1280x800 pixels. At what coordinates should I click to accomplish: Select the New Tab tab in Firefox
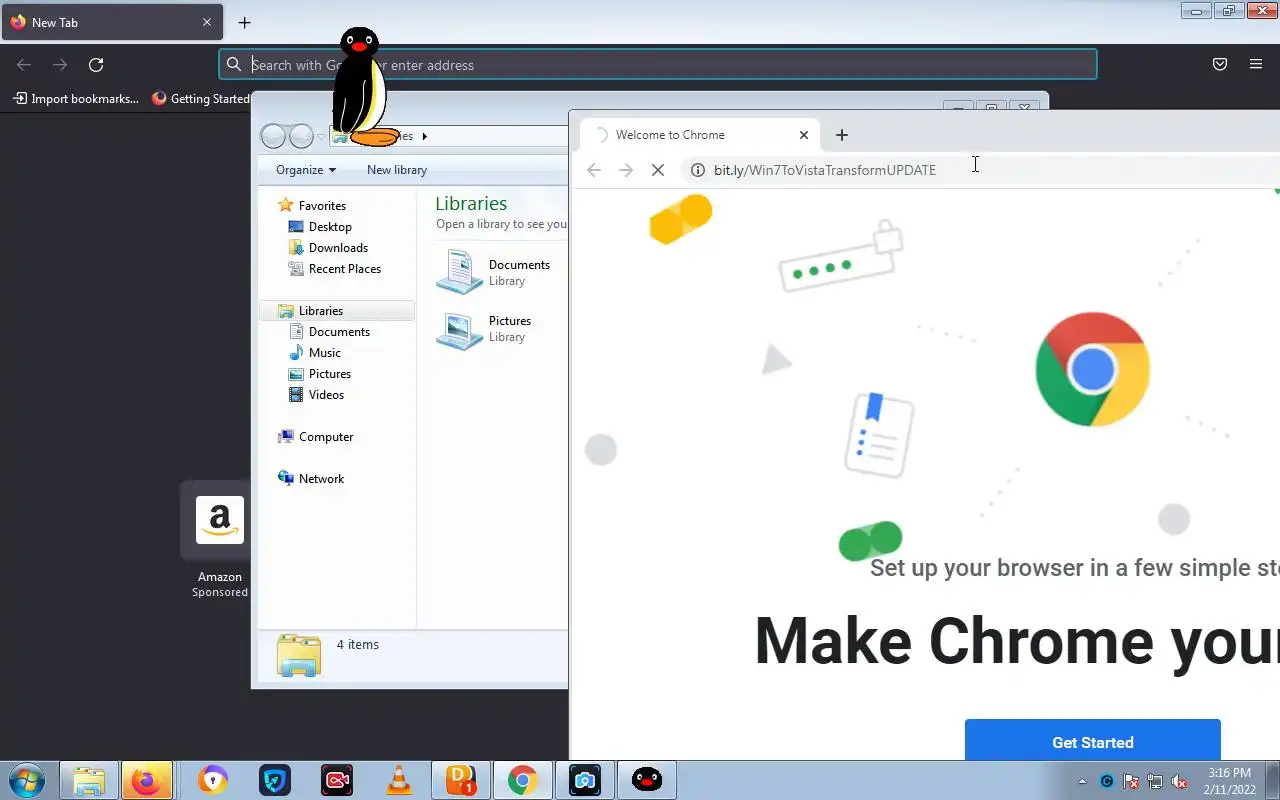point(111,22)
